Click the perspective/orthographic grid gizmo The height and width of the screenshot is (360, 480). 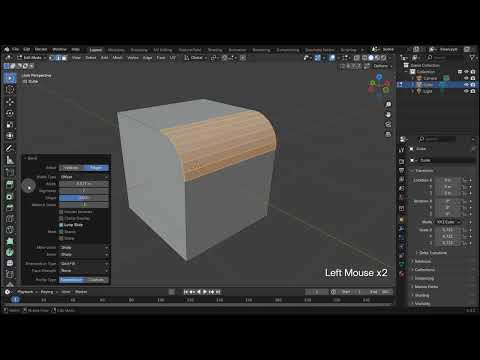[388, 134]
